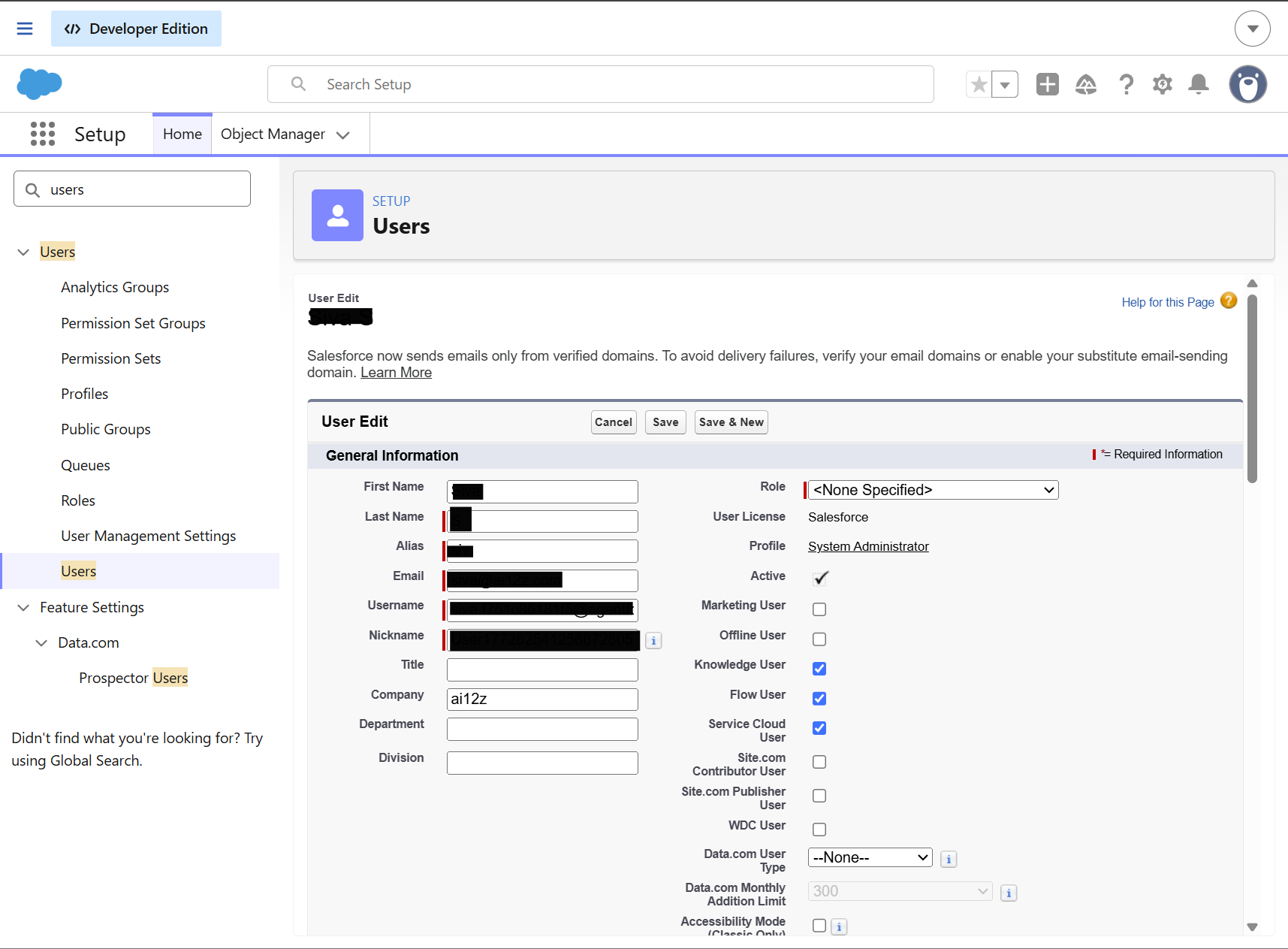Open User Management Settings in sidebar
Image resolution: width=1288 pixels, height=949 pixels.
pos(149,536)
